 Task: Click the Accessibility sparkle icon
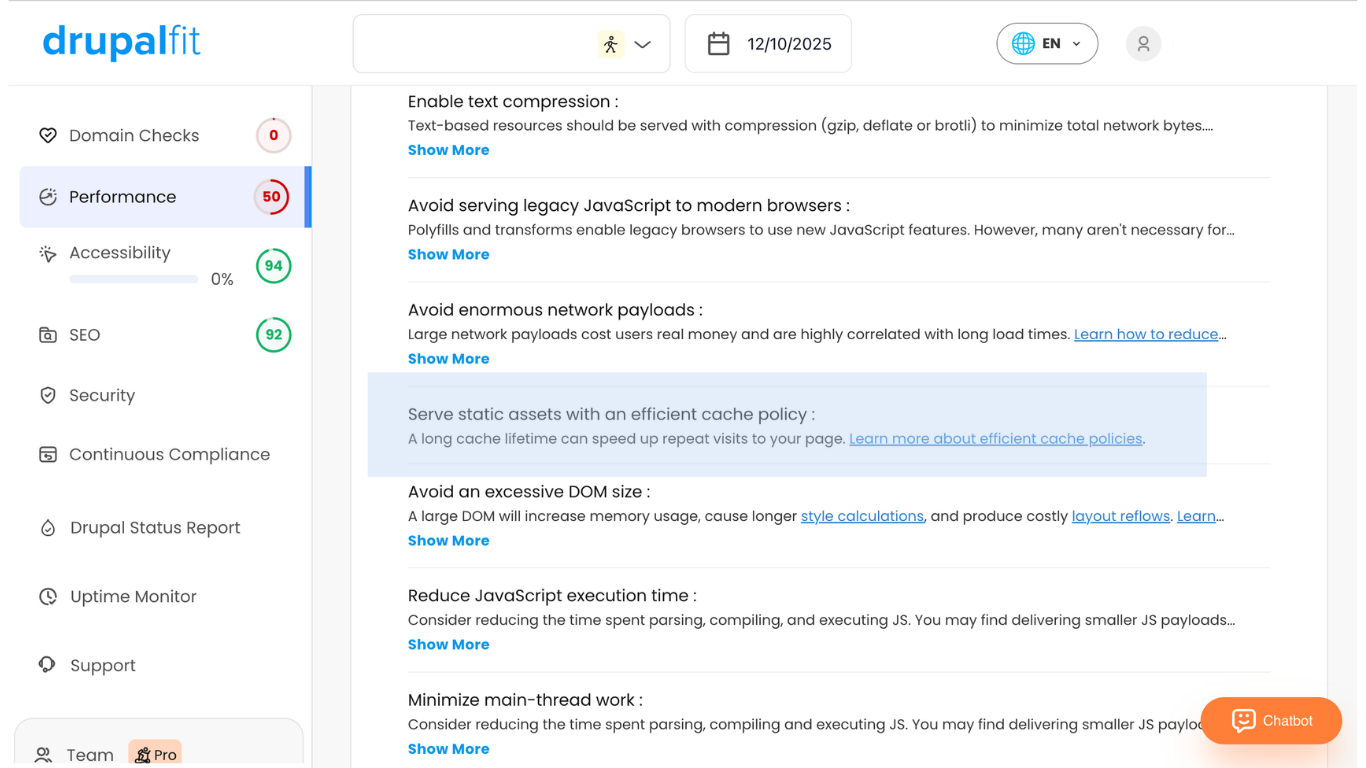(x=48, y=254)
